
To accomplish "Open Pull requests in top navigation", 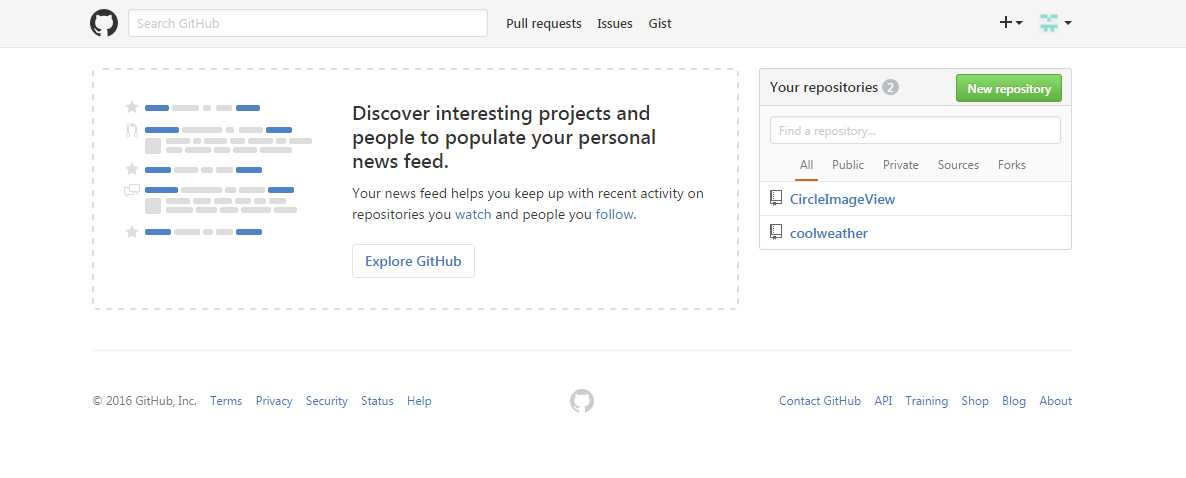I will [544, 23].
